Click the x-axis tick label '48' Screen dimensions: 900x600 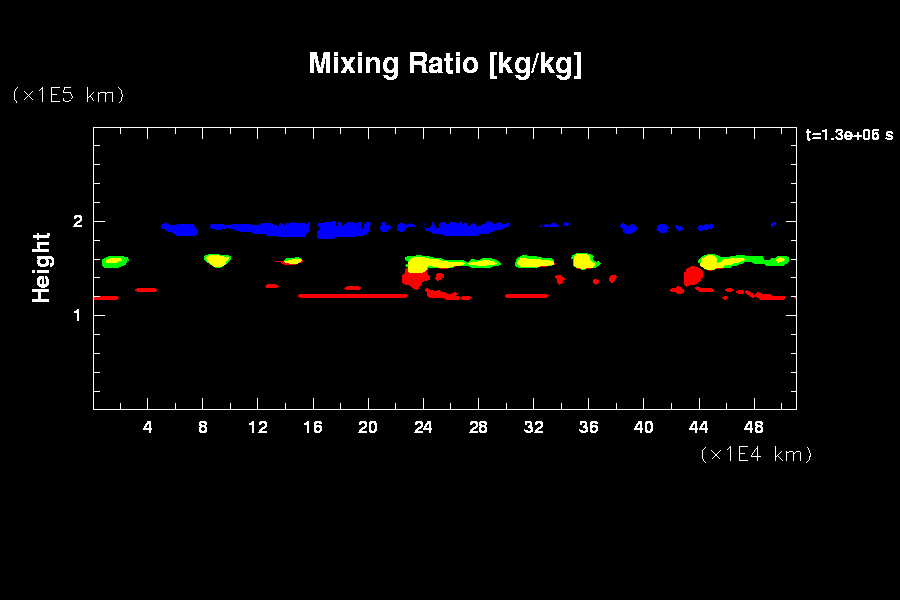[753, 427]
